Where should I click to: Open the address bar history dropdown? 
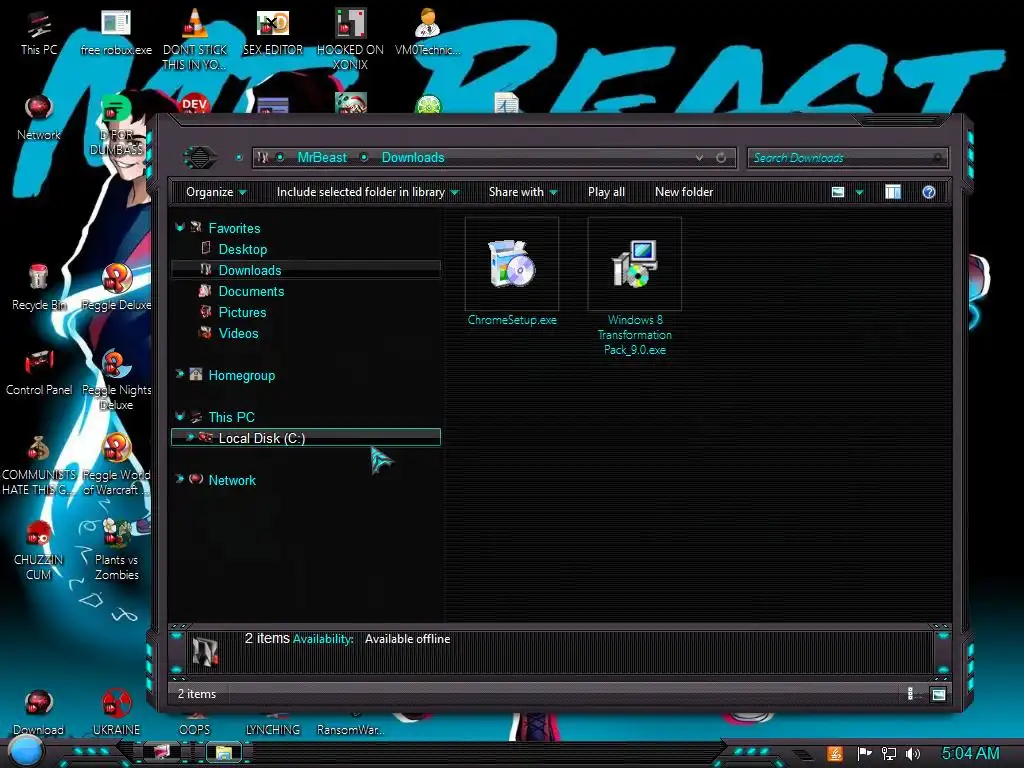[x=699, y=157]
